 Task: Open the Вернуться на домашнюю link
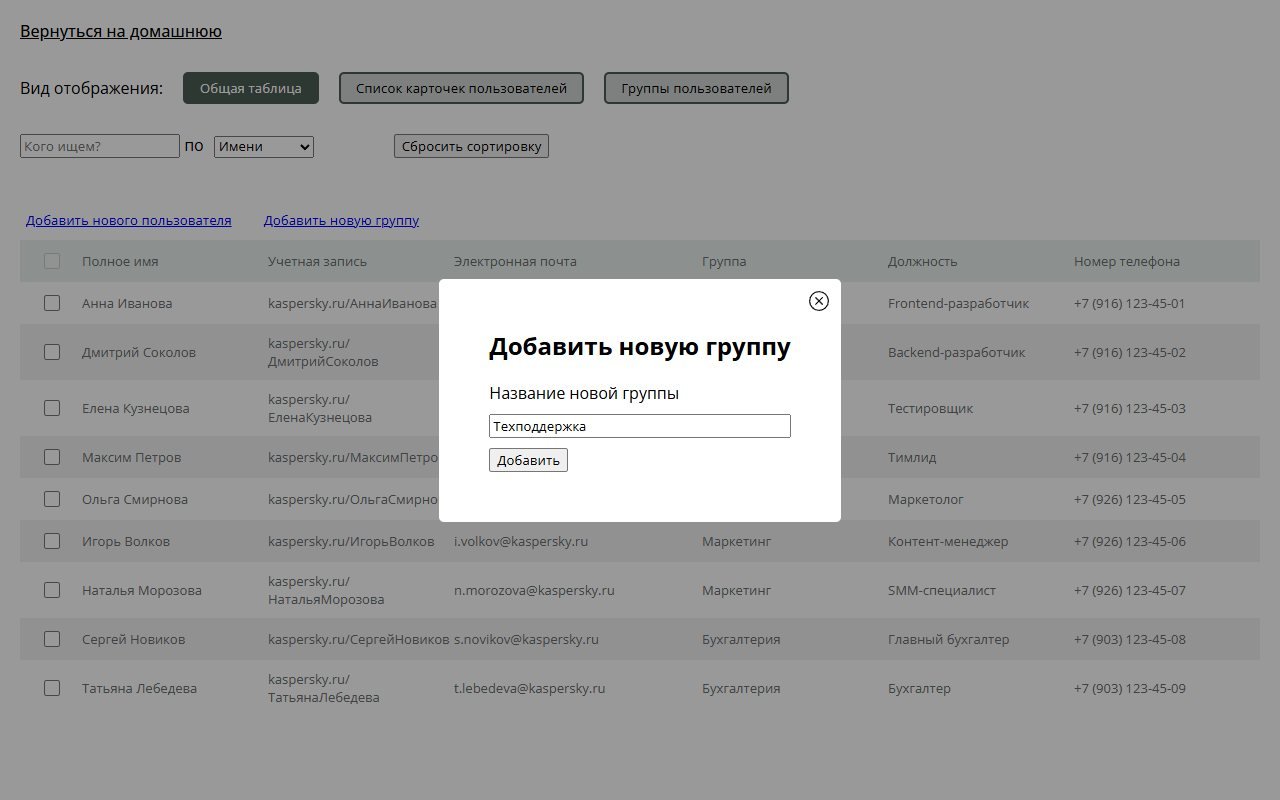pyautogui.click(x=121, y=31)
